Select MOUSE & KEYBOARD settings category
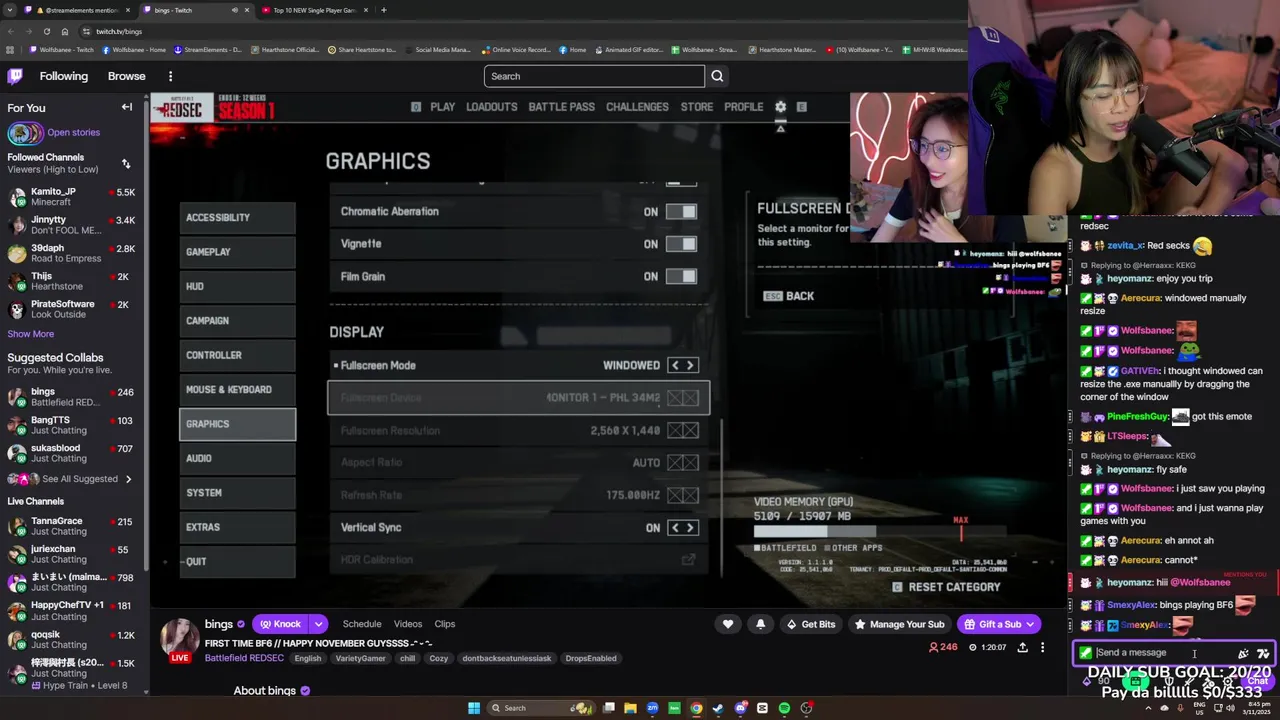The image size is (1280, 720). 237,389
